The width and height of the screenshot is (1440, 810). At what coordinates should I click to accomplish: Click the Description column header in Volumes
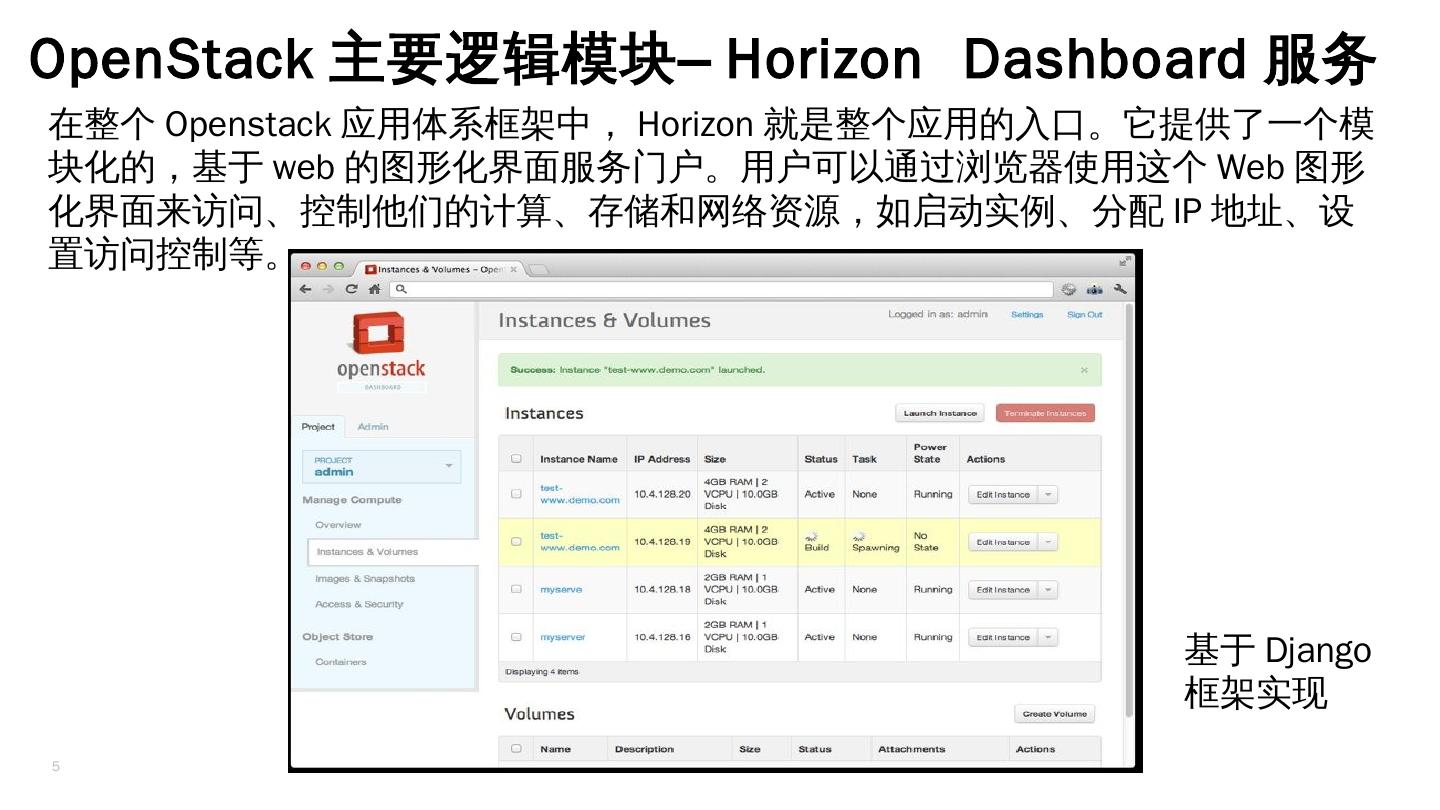(644, 749)
